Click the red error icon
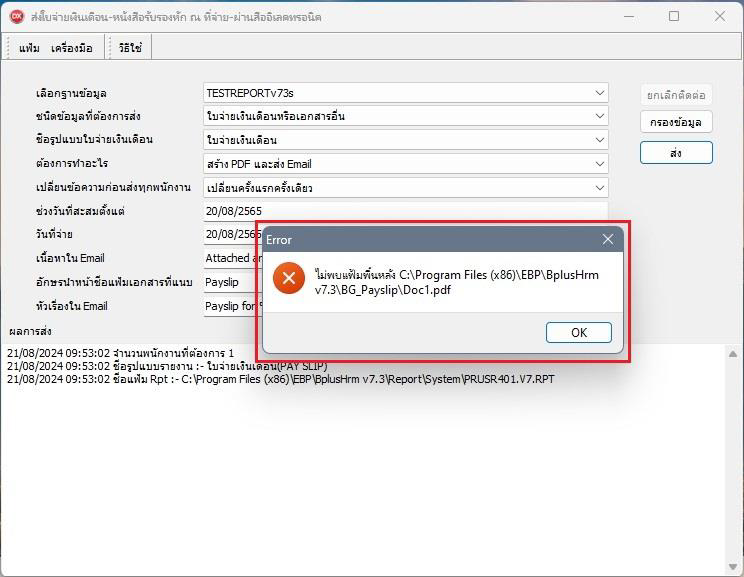The height and width of the screenshot is (577, 744). point(289,277)
